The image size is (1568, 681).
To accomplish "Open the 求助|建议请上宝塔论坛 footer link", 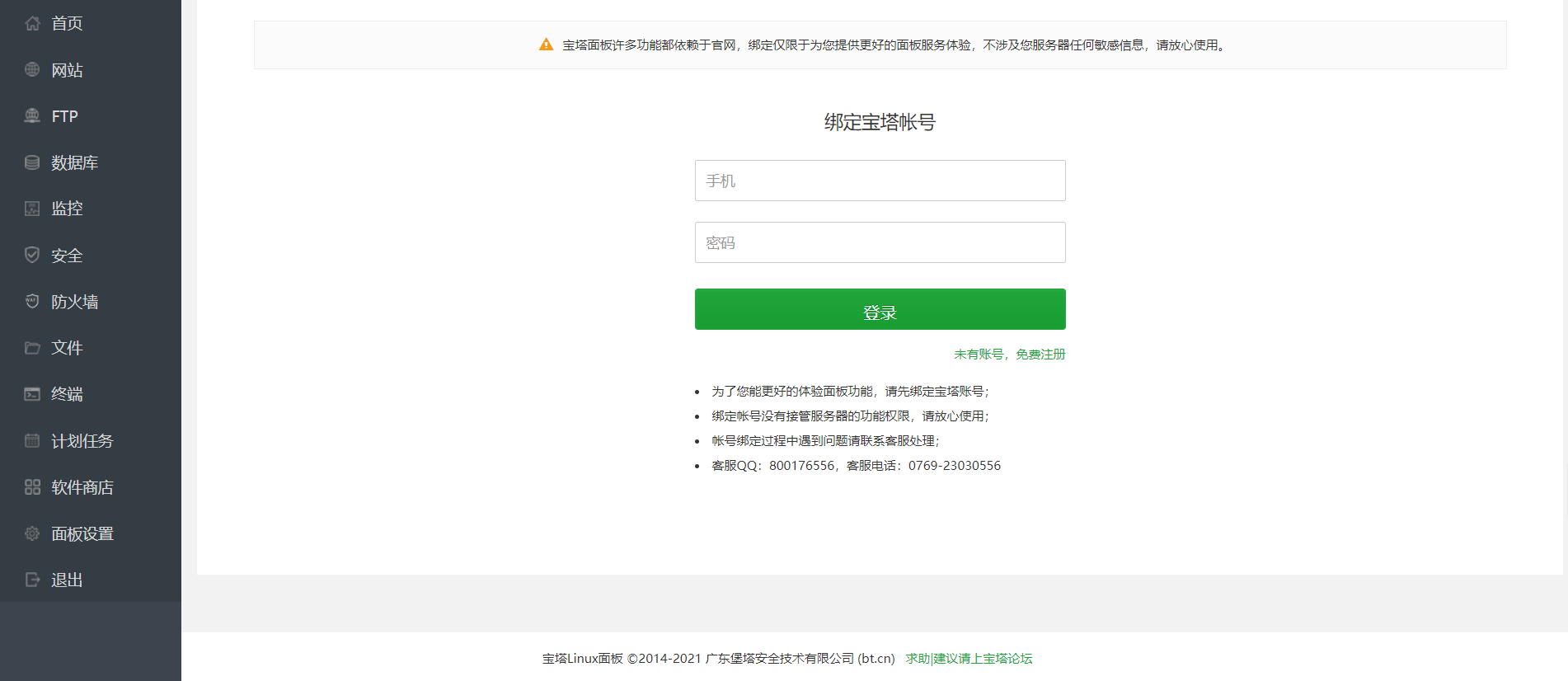I will pyautogui.click(x=969, y=659).
